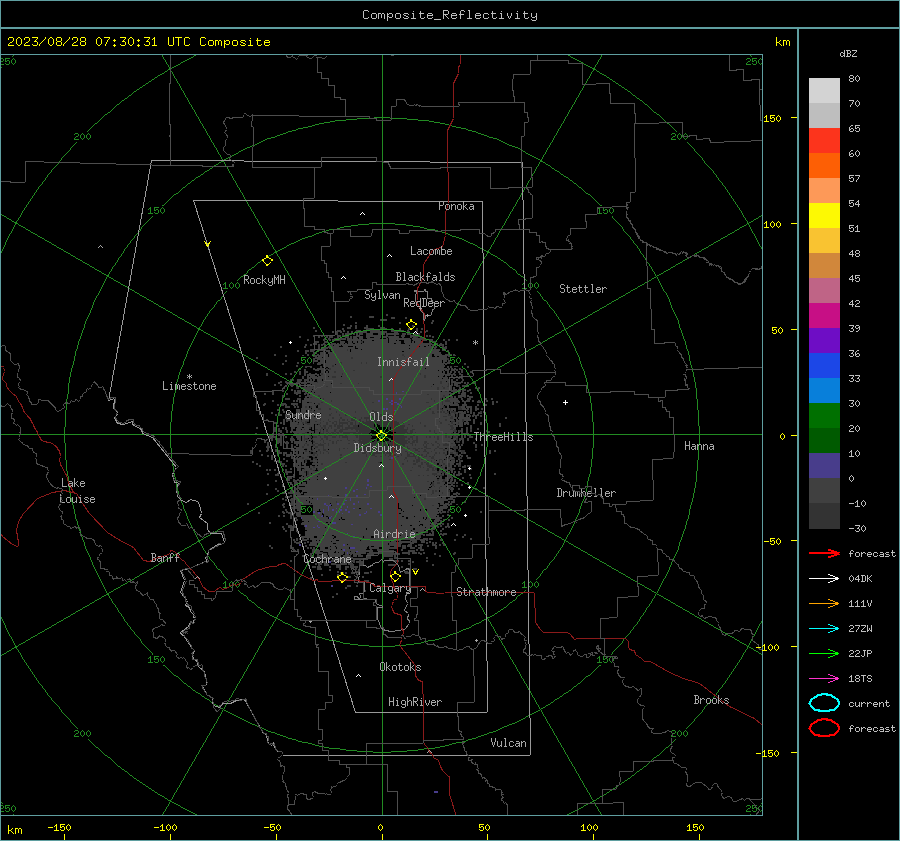Click the HighRiver town label
This screenshot has width=900, height=841.
coord(415,702)
